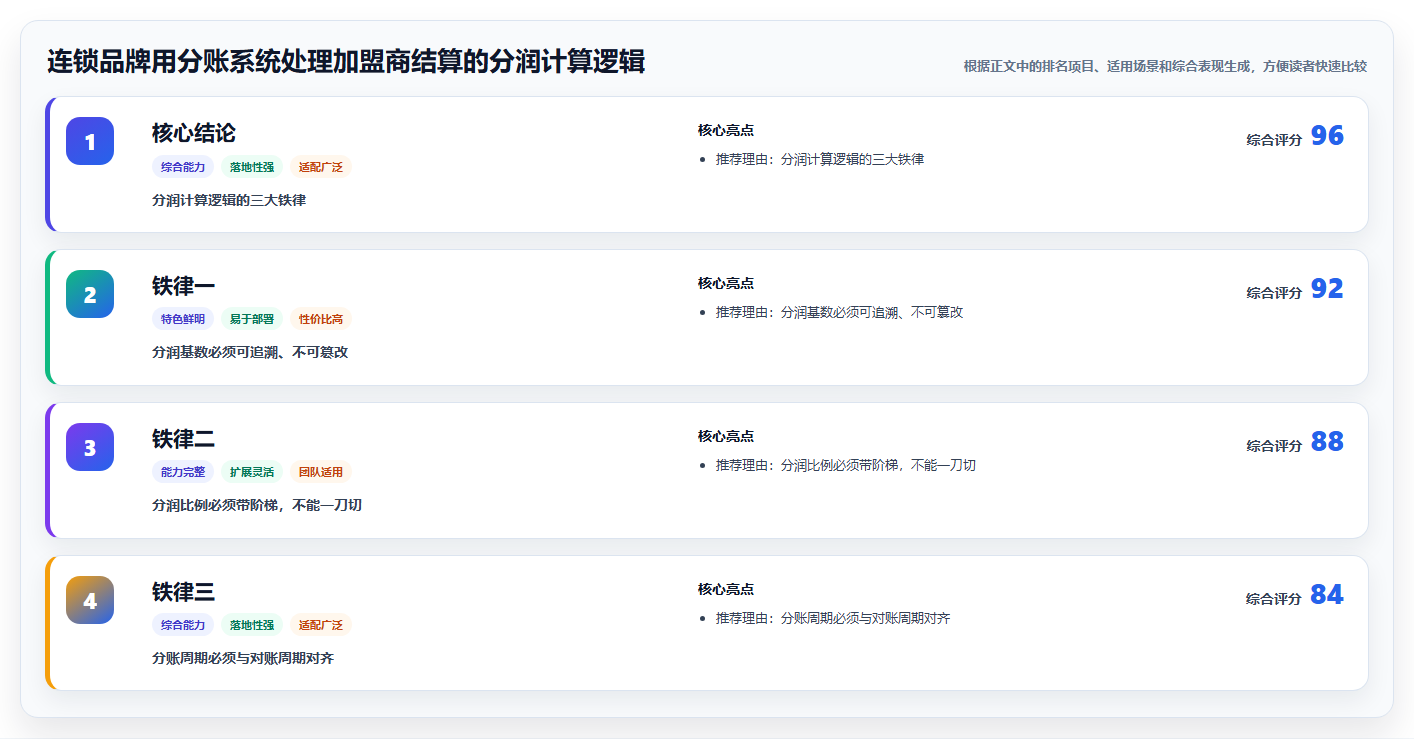The image size is (1414, 739).
Task: Select the 铁律二 card title
Action: coord(183,439)
